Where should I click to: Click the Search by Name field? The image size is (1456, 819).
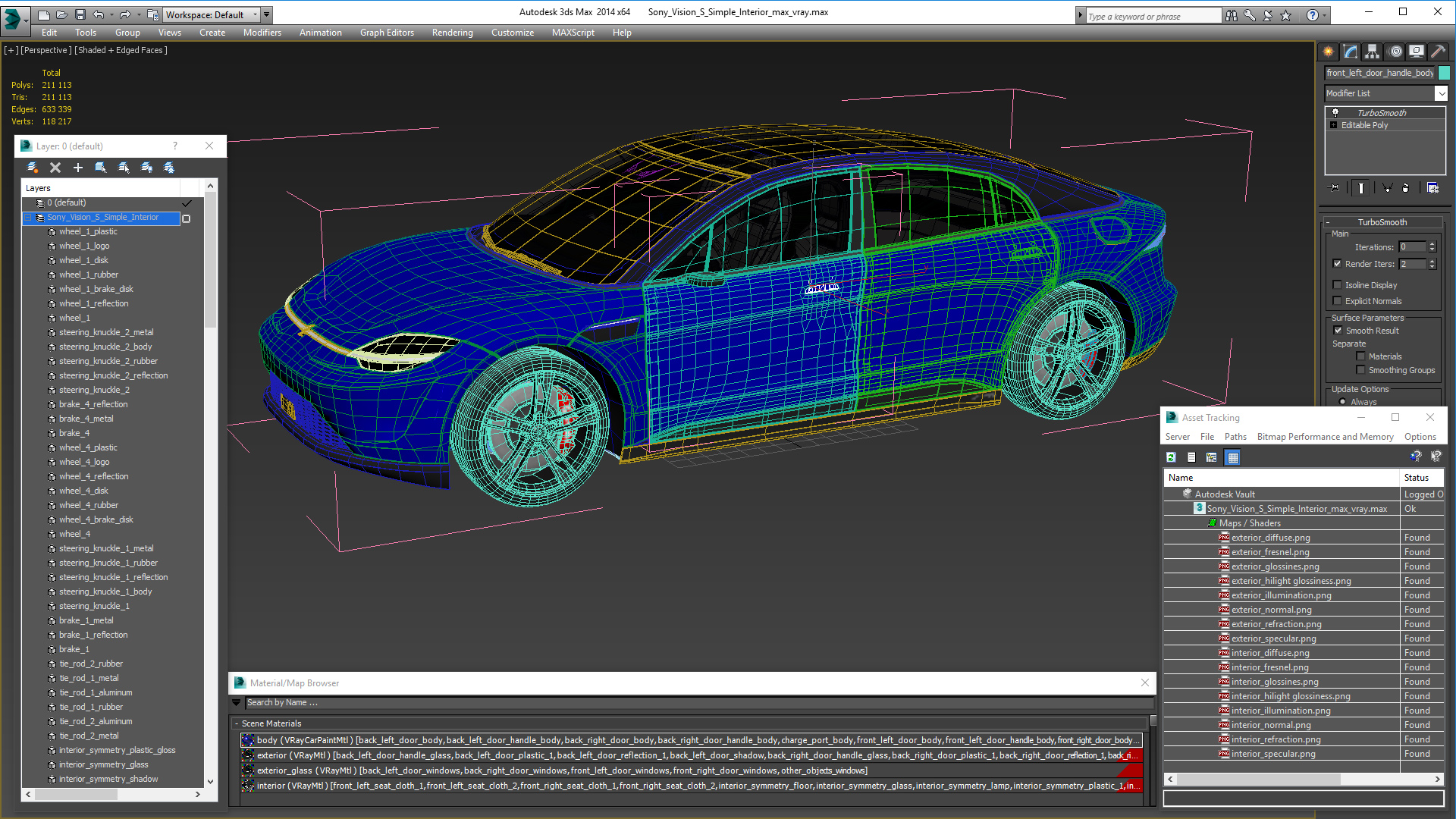click(698, 703)
